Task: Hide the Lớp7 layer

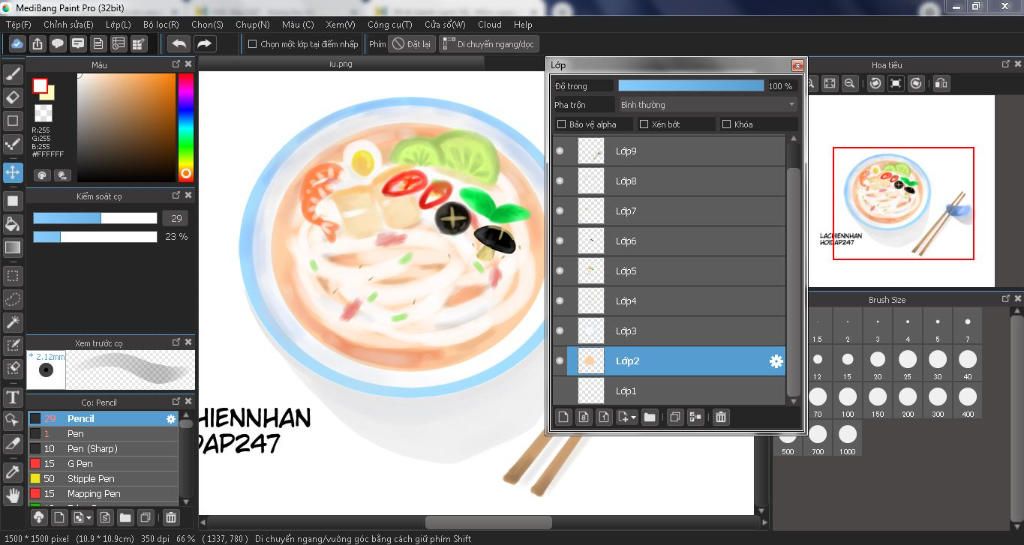Action: 560,211
